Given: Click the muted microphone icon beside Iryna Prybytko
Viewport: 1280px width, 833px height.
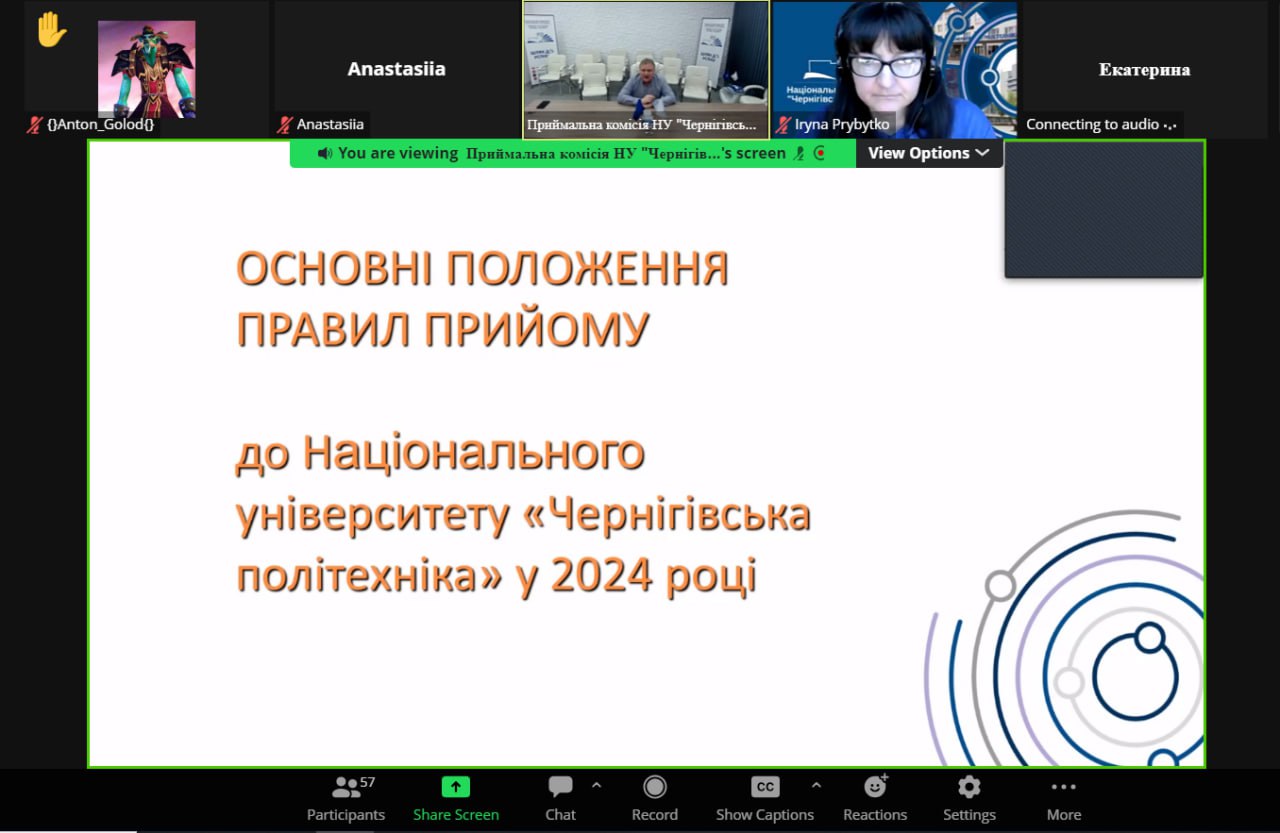Looking at the screenshot, I should coord(783,125).
